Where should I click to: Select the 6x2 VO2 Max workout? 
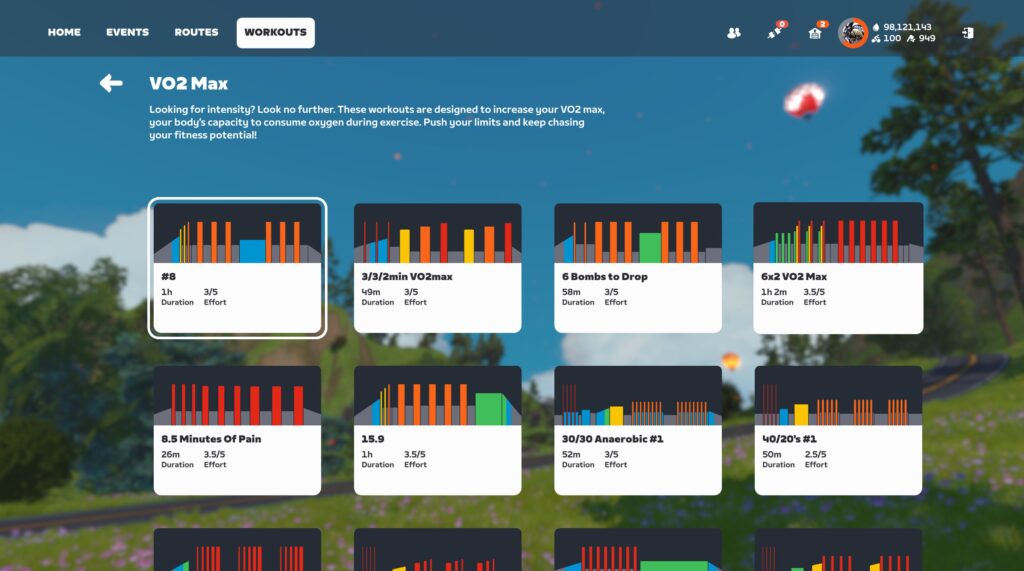coord(838,268)
